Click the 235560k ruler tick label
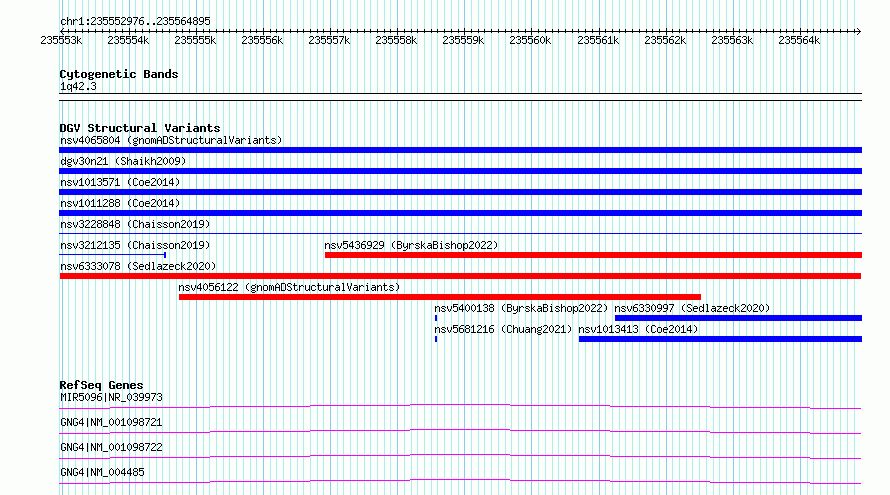 point(530,40)
